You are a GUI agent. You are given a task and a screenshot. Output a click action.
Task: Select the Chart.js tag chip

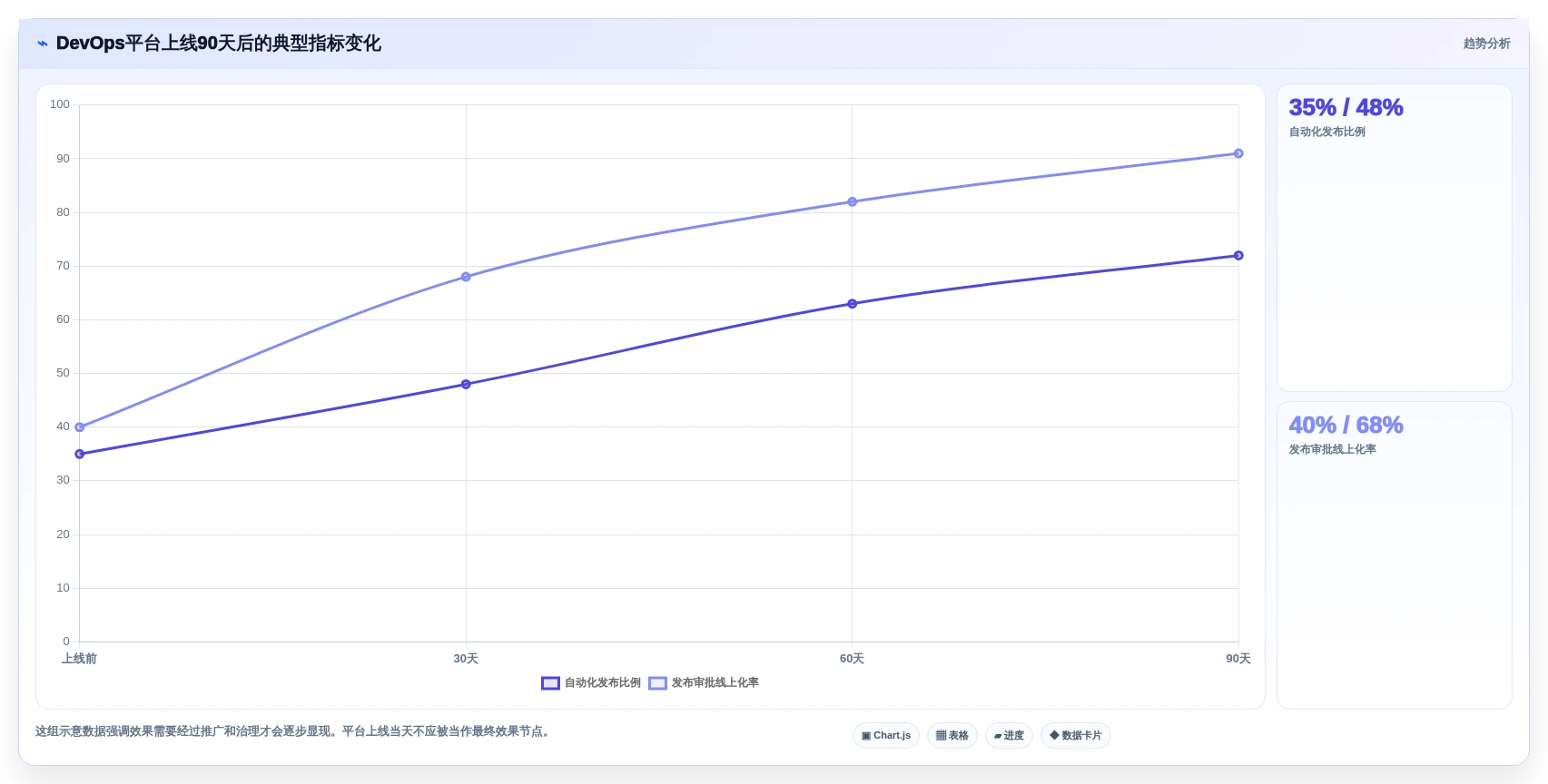886,736
